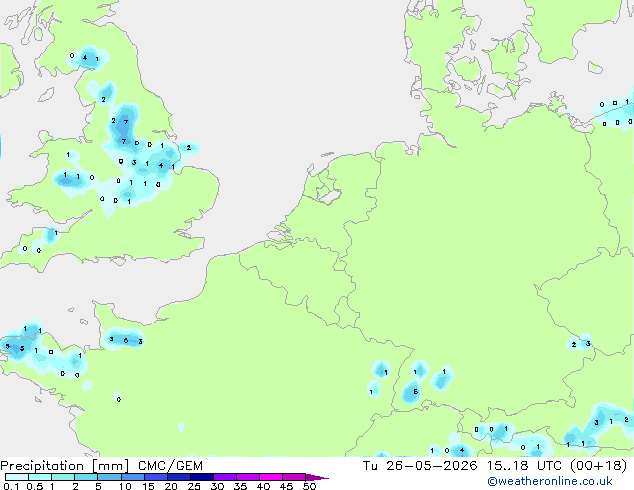Click legend scale label '10'
This screenshot has width=634, height=490.
(x=125, y=486)
